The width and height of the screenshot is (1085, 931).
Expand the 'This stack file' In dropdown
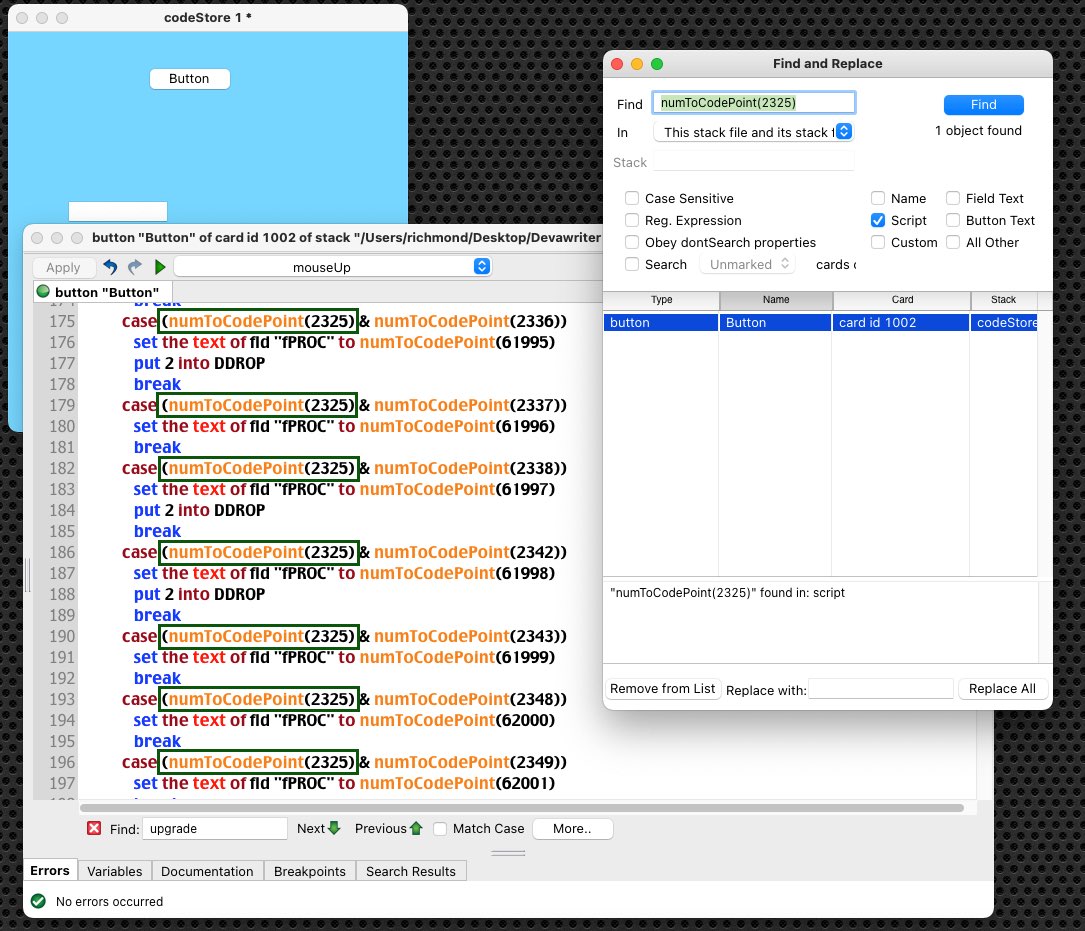tap(753, 132)
